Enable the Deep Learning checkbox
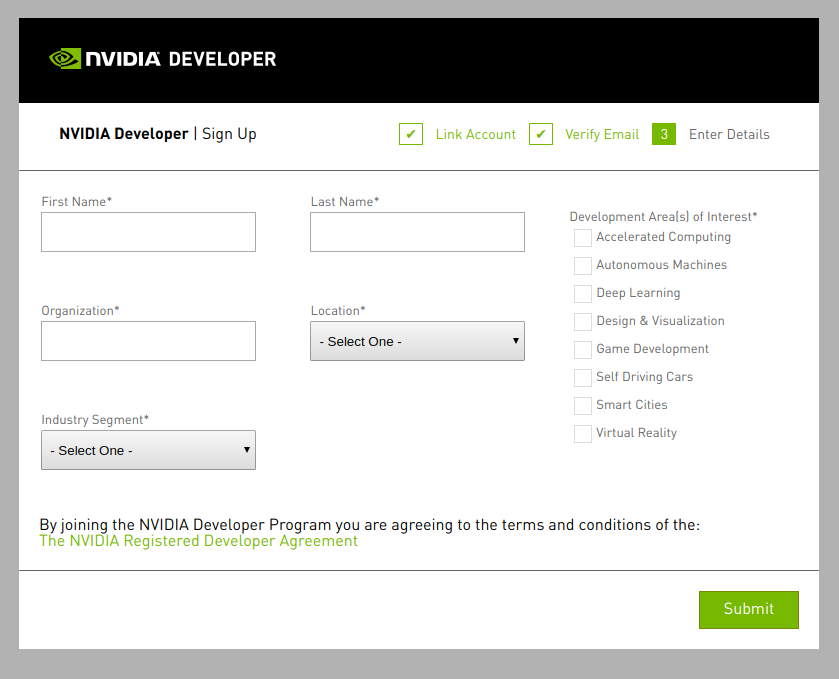 [x=583, y=294]
